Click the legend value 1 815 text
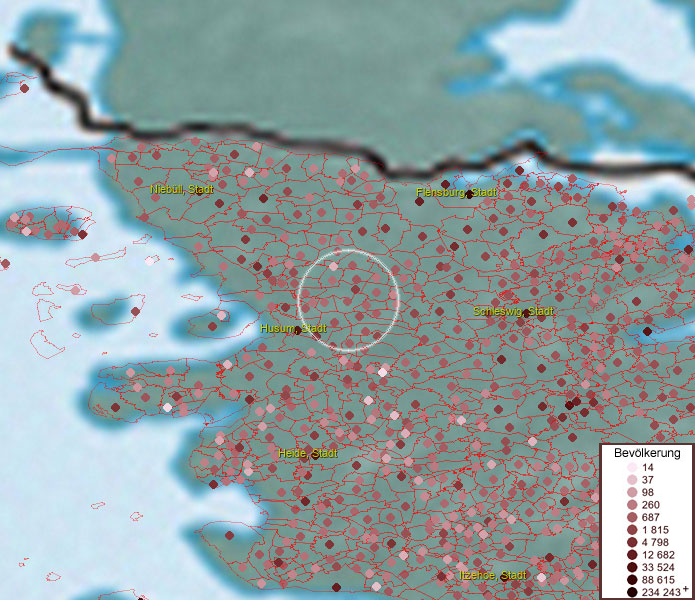This screenshot has height=600, width=695. pyautogui.click(x=655, y=530)
